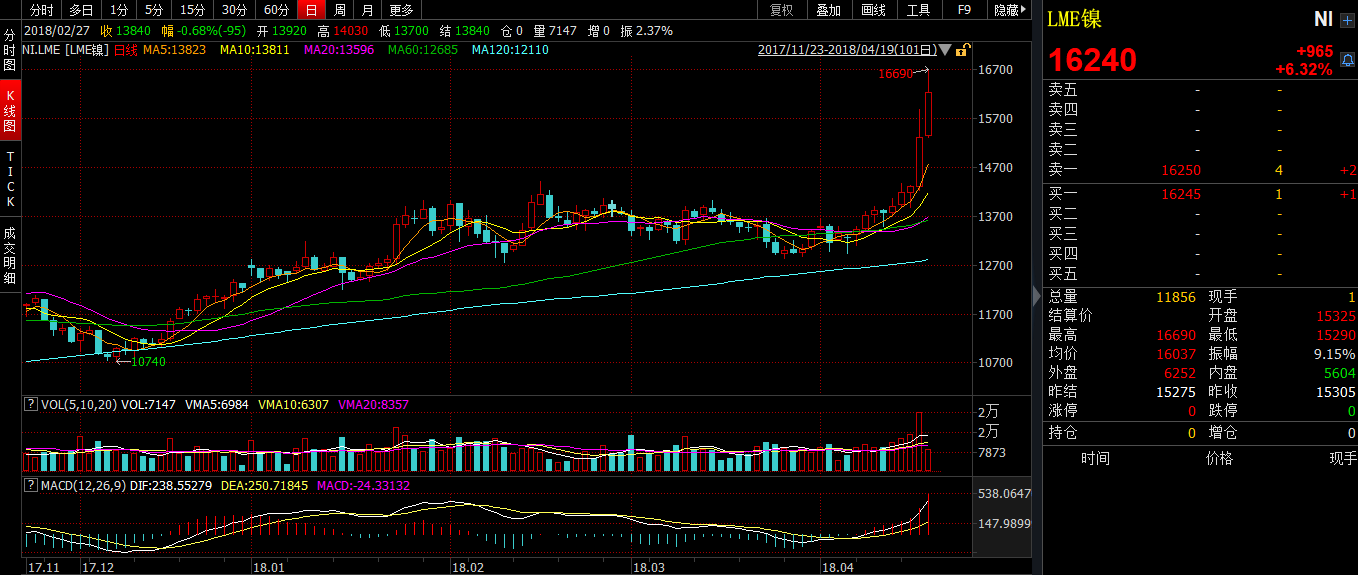Click the price alert bell icon
The image size is (1358, 575).
(x=1347, y=60)
